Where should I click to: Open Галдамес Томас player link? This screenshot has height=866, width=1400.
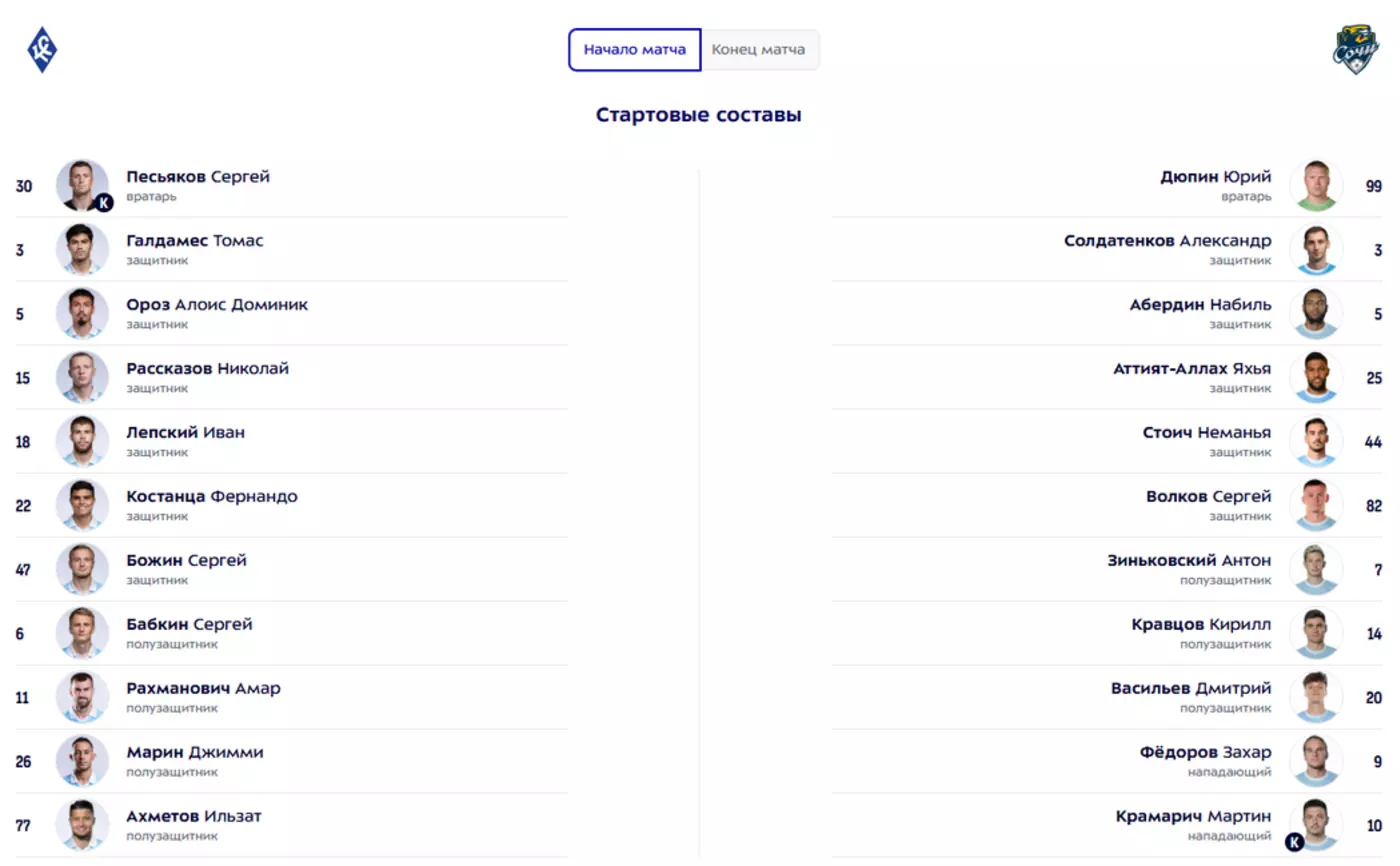pos(195,241)
